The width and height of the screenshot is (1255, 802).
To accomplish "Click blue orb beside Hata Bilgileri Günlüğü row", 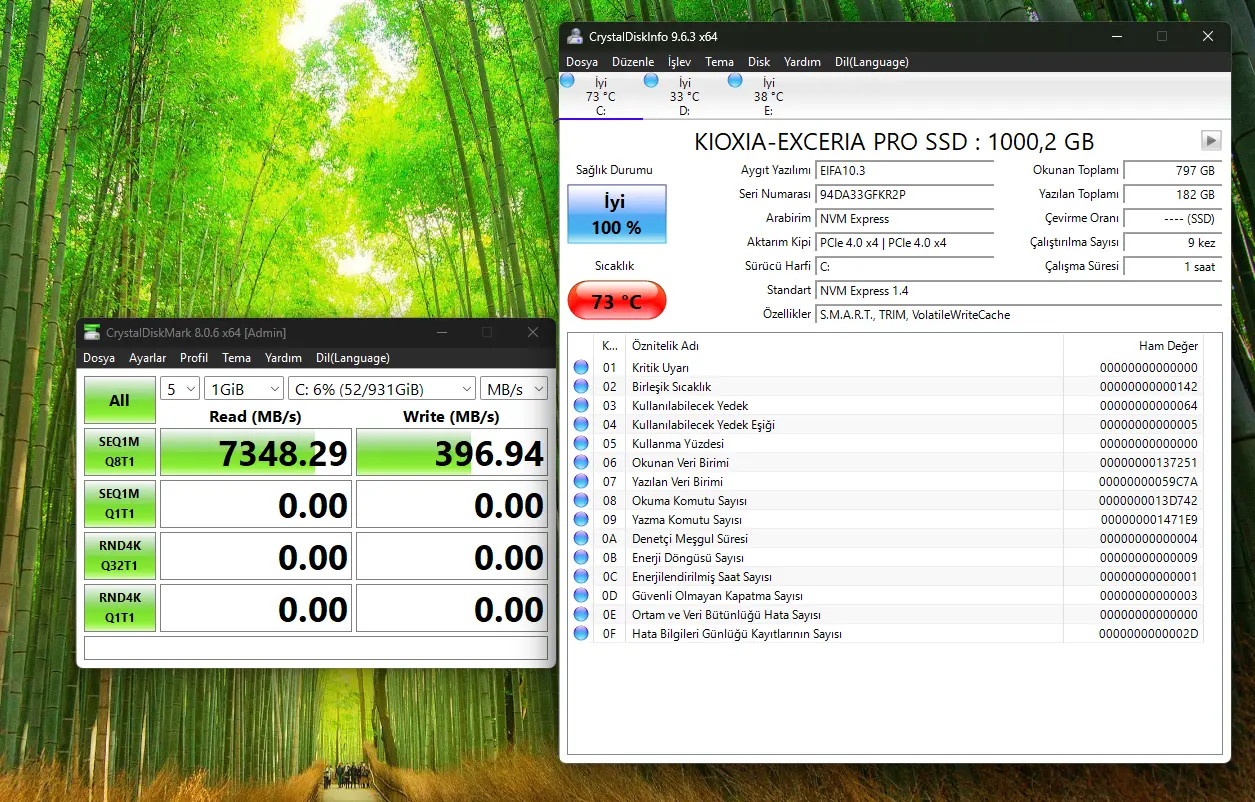I will point(581,633).
